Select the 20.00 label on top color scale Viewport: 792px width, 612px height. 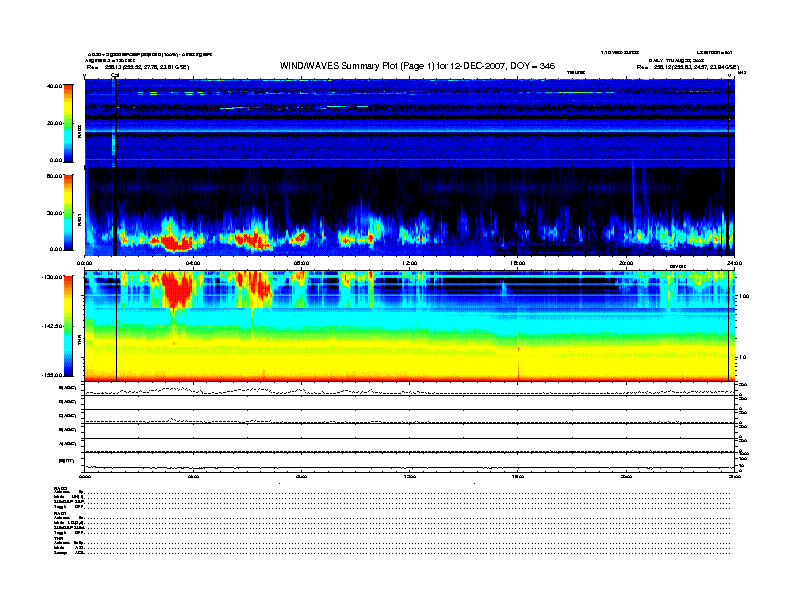(x=55, y=123)
